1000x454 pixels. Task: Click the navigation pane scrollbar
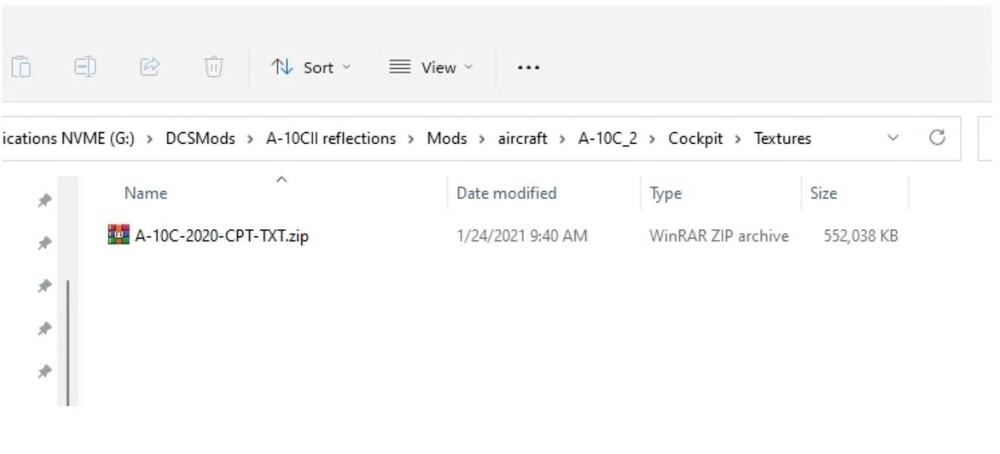click(x=68, y=340)
